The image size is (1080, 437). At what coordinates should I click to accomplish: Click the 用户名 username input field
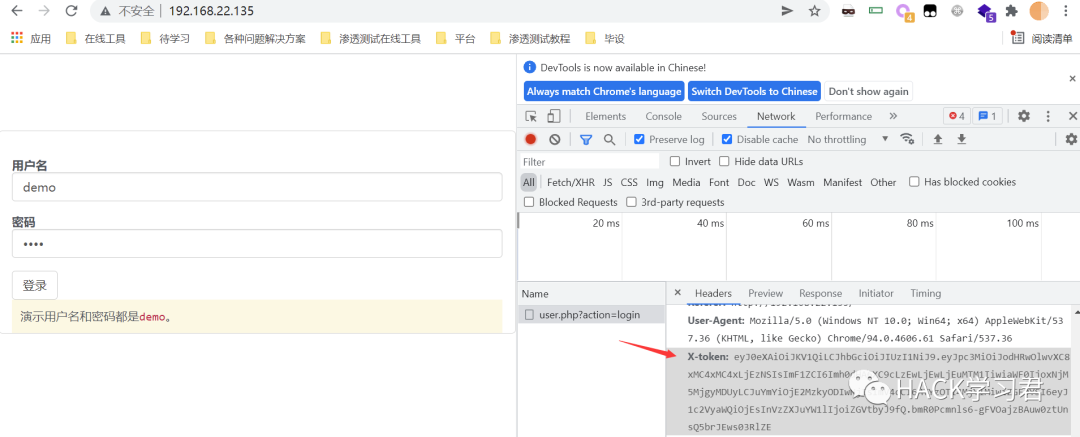[x=257, y=187]
